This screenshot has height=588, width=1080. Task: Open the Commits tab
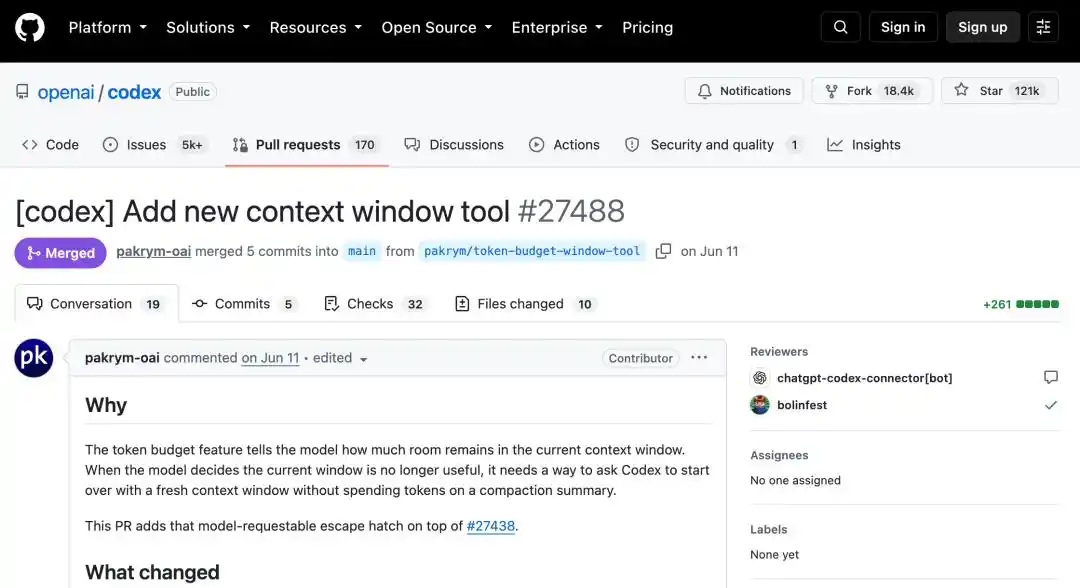245,304
